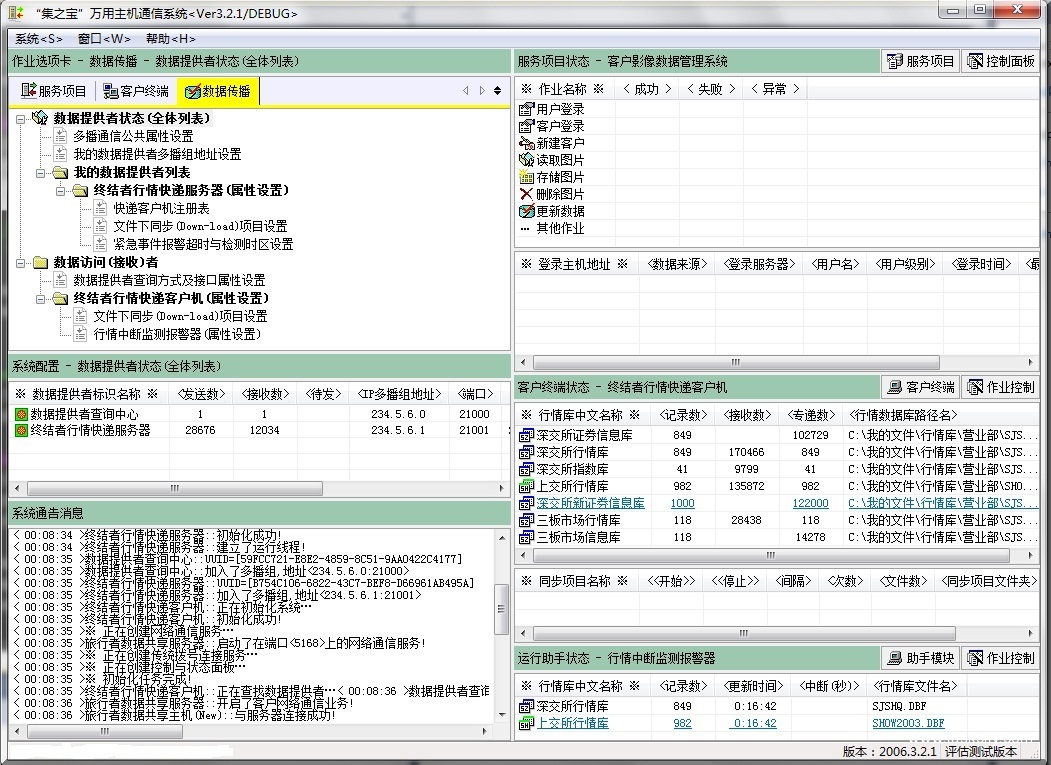Select the 存储图片 job icon

click(527, 177)
